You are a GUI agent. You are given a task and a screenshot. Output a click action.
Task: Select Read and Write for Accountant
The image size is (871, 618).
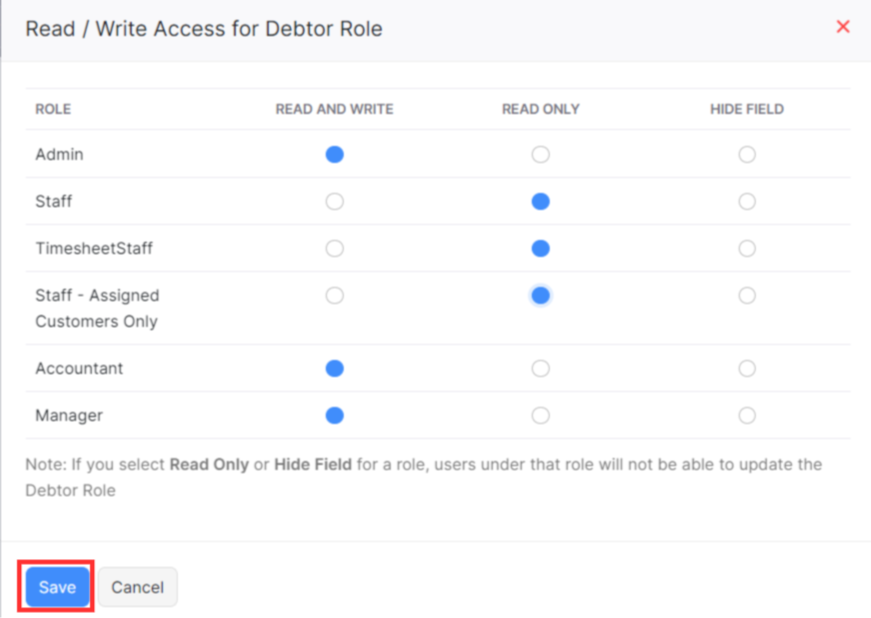click(334, 368)
